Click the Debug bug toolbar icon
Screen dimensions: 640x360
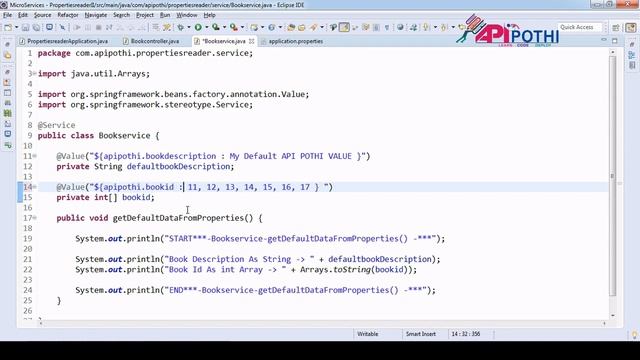coord(180,27)
